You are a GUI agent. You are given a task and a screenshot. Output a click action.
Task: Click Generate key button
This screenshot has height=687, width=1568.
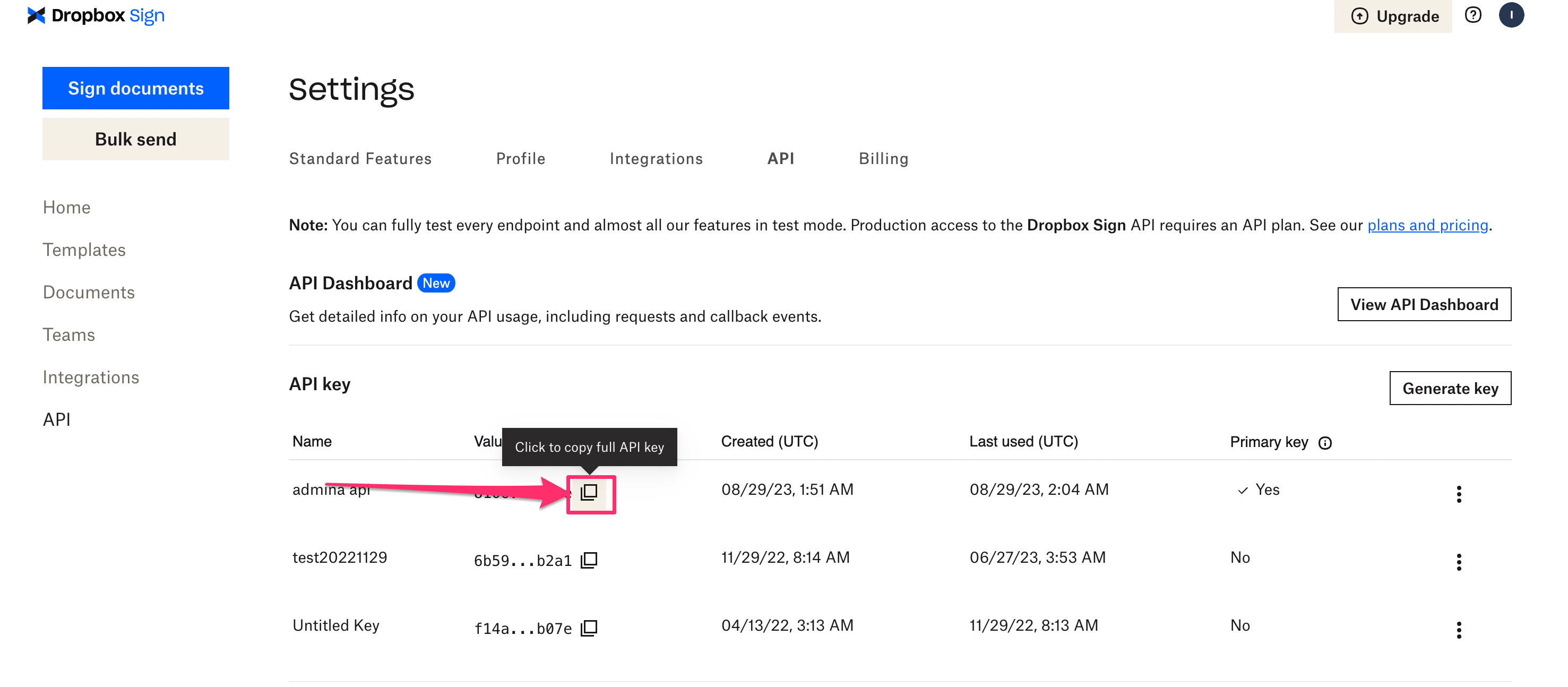[x=1450, y=389]
